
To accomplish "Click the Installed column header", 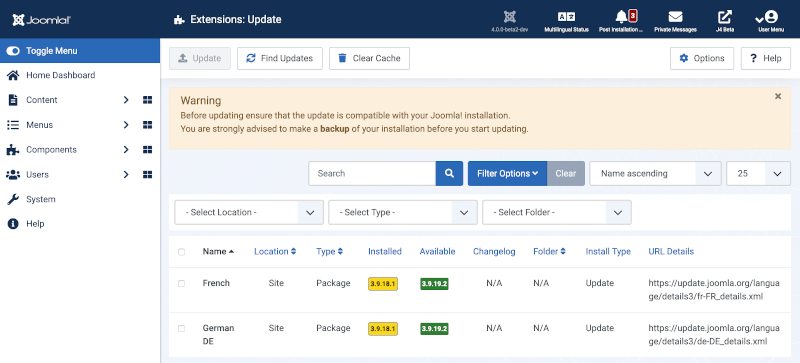I will (x=385, y=252).
